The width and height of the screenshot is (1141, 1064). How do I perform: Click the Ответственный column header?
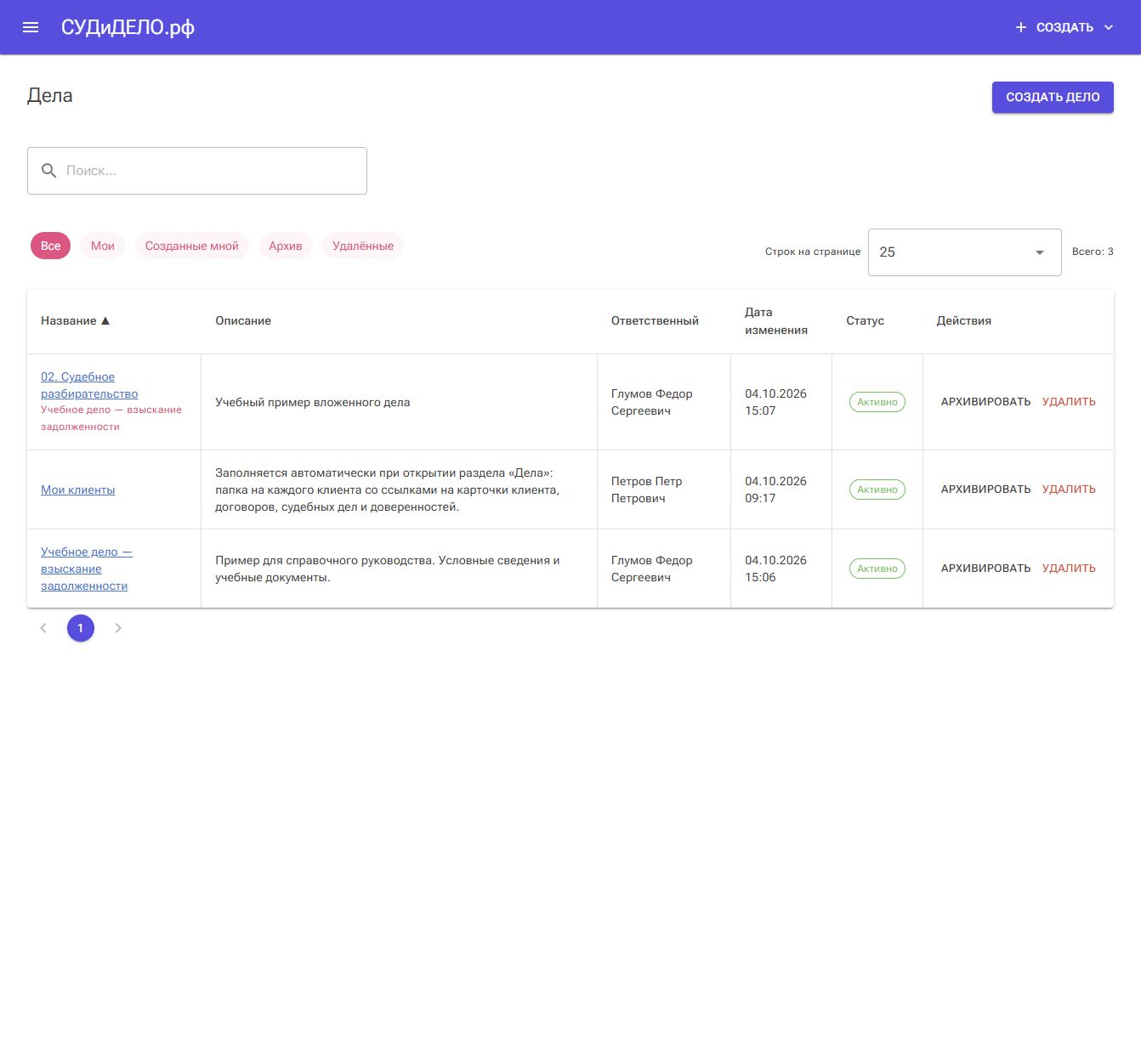pyautogui.click(x=655, y=321)
